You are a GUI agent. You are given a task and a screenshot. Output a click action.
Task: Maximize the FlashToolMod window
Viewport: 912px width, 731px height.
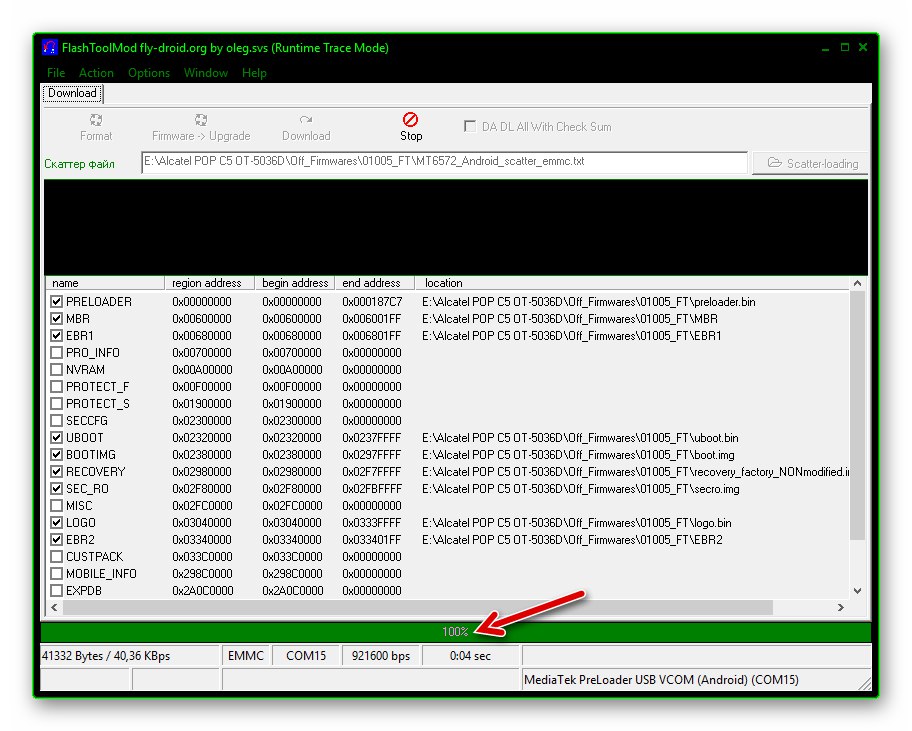pyautogui.click(x=845, y=47)
